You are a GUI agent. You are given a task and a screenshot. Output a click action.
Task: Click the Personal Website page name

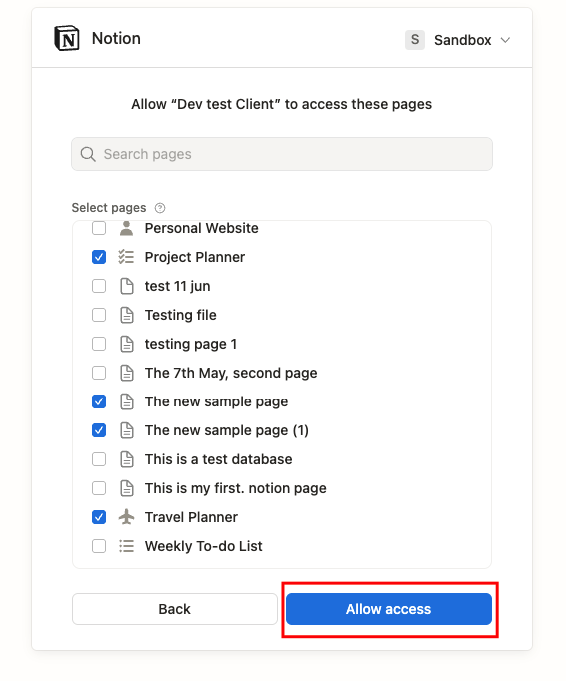pyautogui.click(x=202, y=228)
